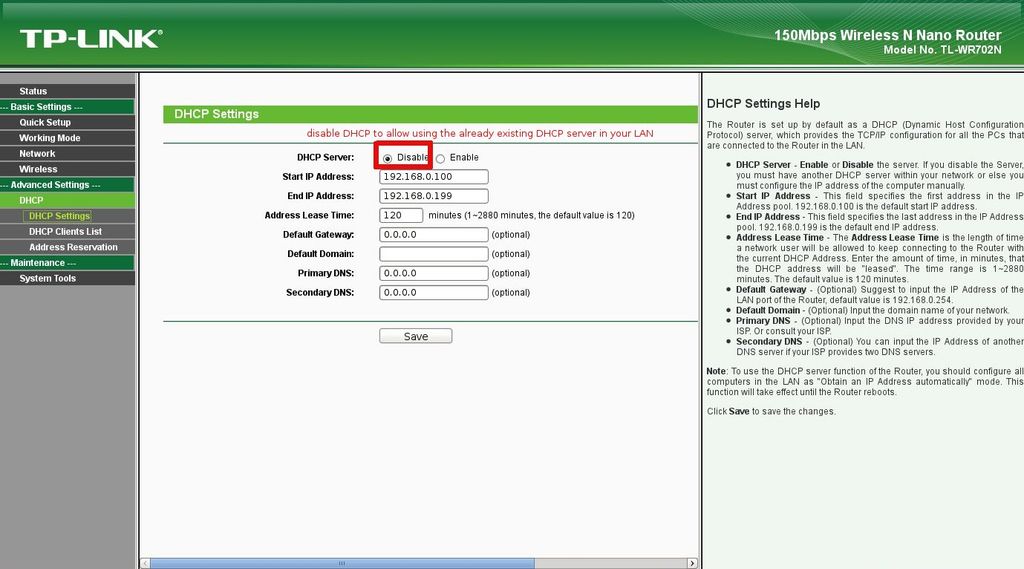Image resolution: width=1024 pixels, height=569 pixels.
Task: Click the Secondary DNS: label
Action: click(320, 293)
